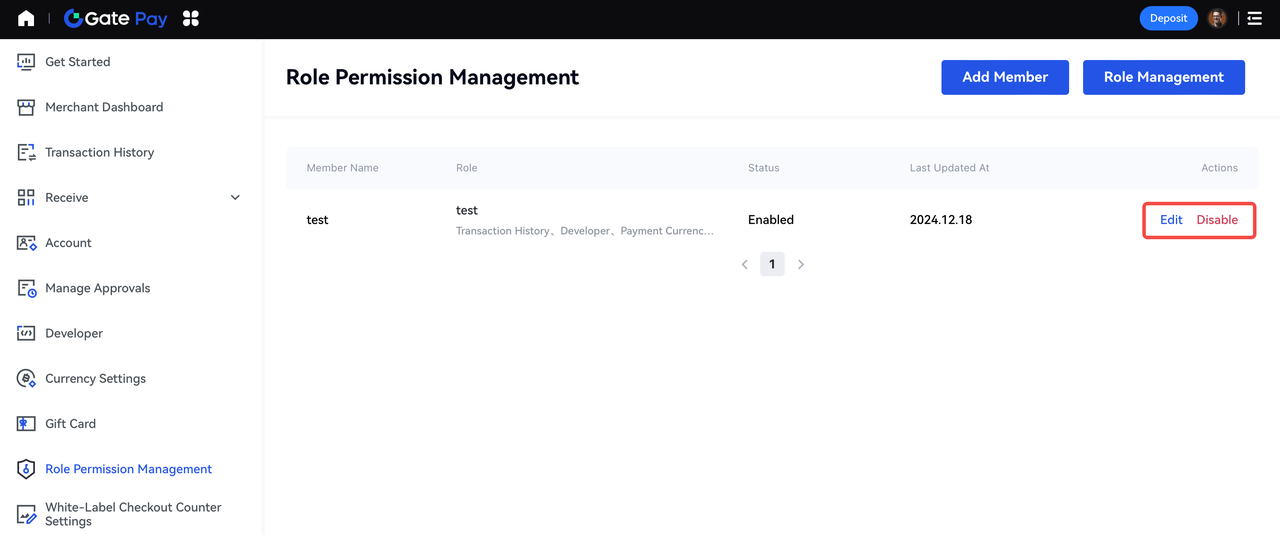Disable the test member
The image size is (1280, 535).
[1217, 220]
